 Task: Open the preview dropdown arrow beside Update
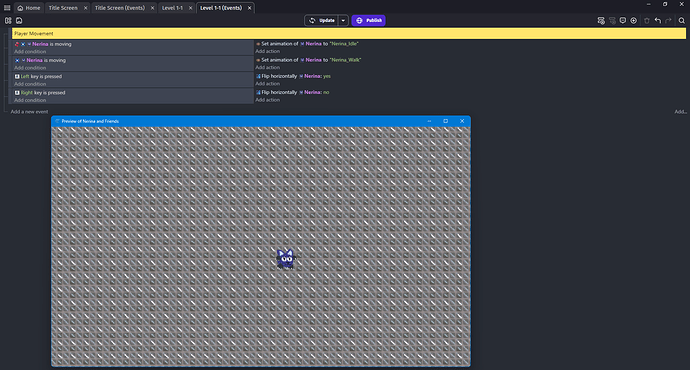coord(343,20)
